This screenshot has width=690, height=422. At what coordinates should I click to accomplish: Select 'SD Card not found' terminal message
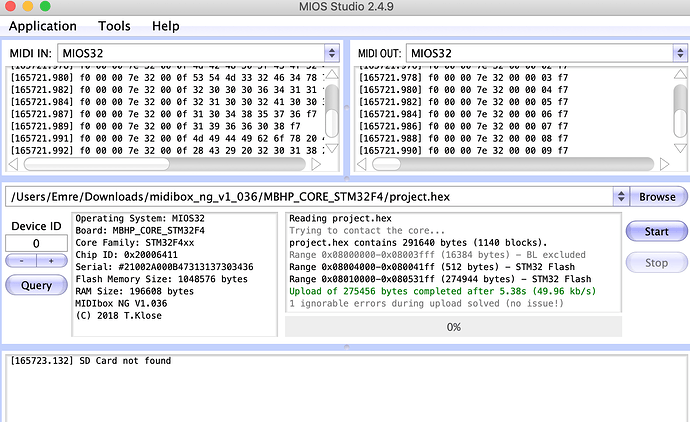pyautogui.click(x=125, y=361)
